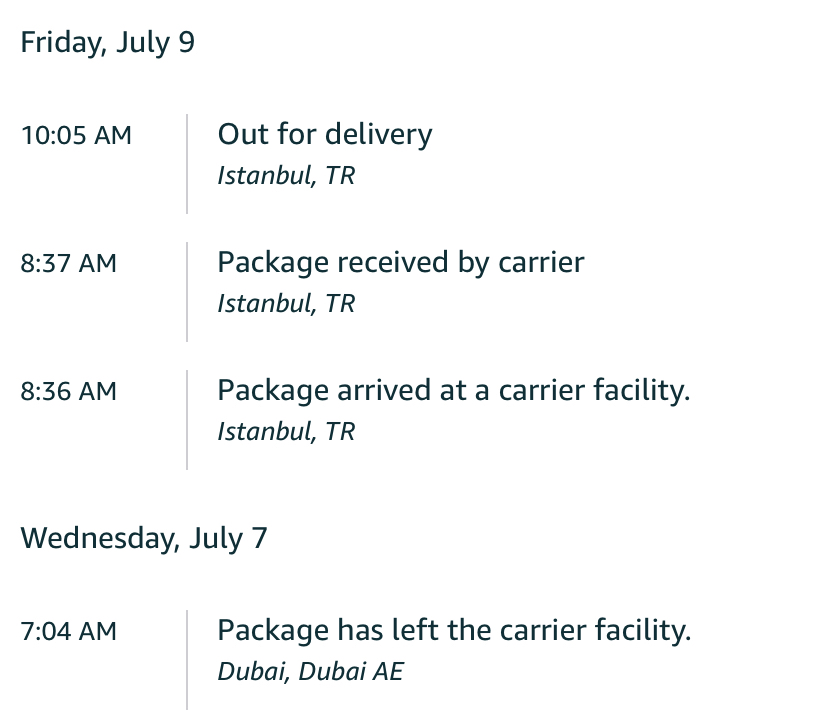The image size is (828, 714).
Task: Click the 10:05 AM timestamp
Action: [x=76, y=135]
